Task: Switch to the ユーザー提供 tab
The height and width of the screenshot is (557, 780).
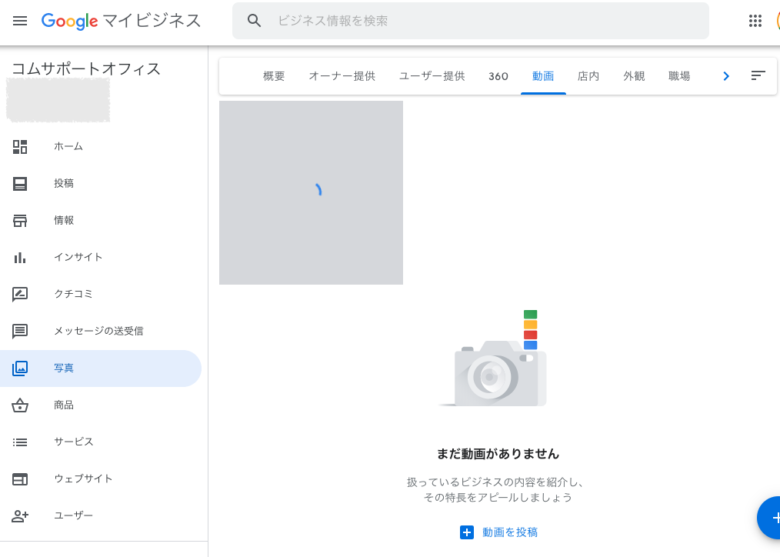Action: tap(432, 76)
